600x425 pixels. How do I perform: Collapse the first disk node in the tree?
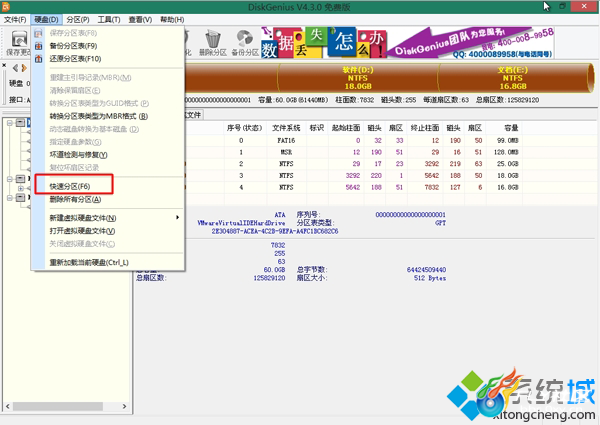click(10, 123)
